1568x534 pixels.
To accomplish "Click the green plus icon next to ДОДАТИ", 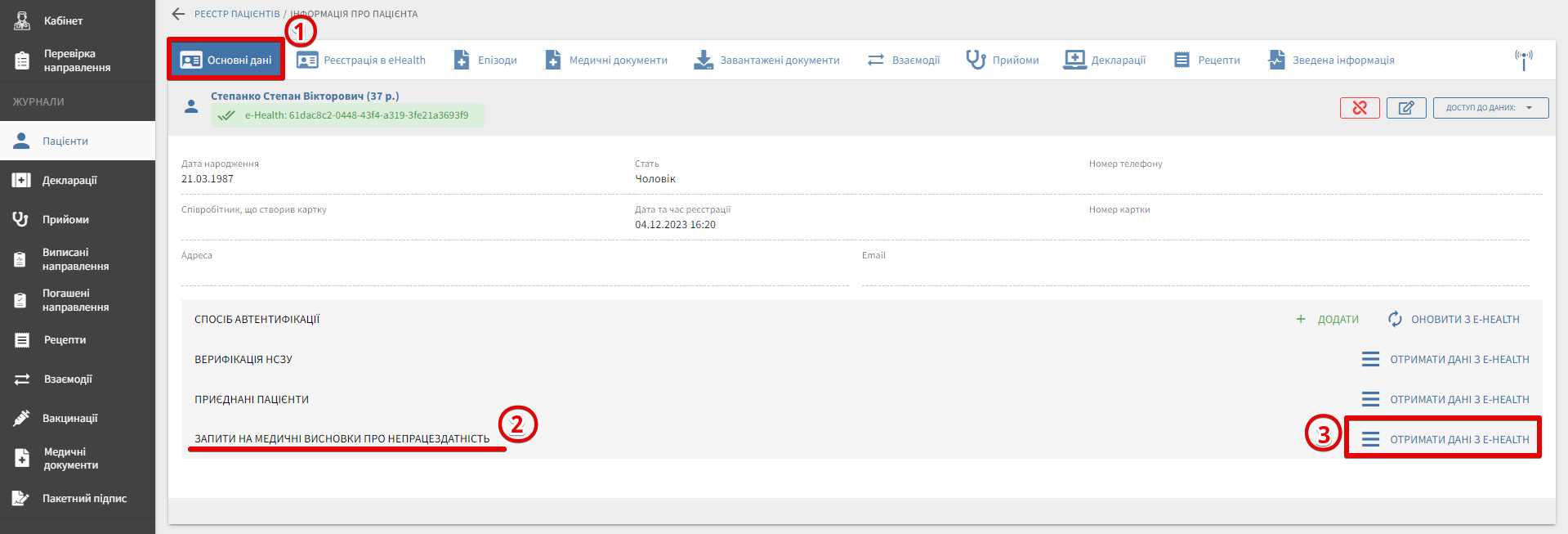I will pos(1301,320).
